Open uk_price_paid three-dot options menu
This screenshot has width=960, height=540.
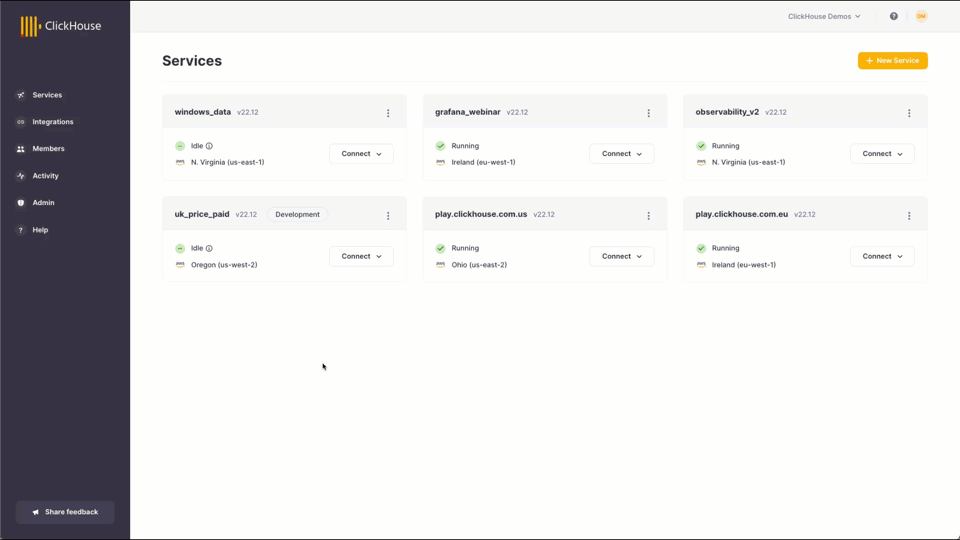388,215
